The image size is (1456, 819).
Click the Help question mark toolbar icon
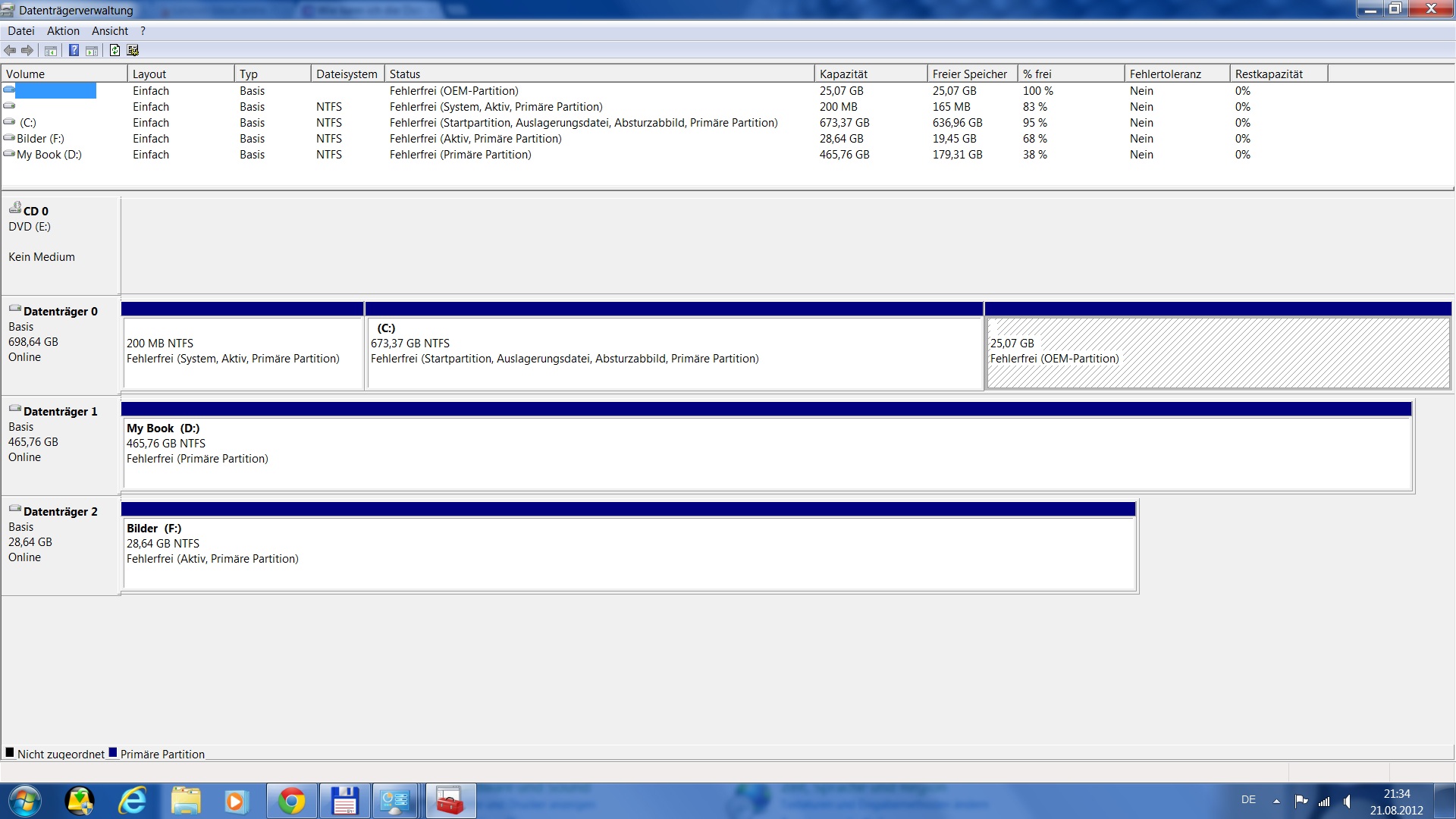tap(74, 51)
